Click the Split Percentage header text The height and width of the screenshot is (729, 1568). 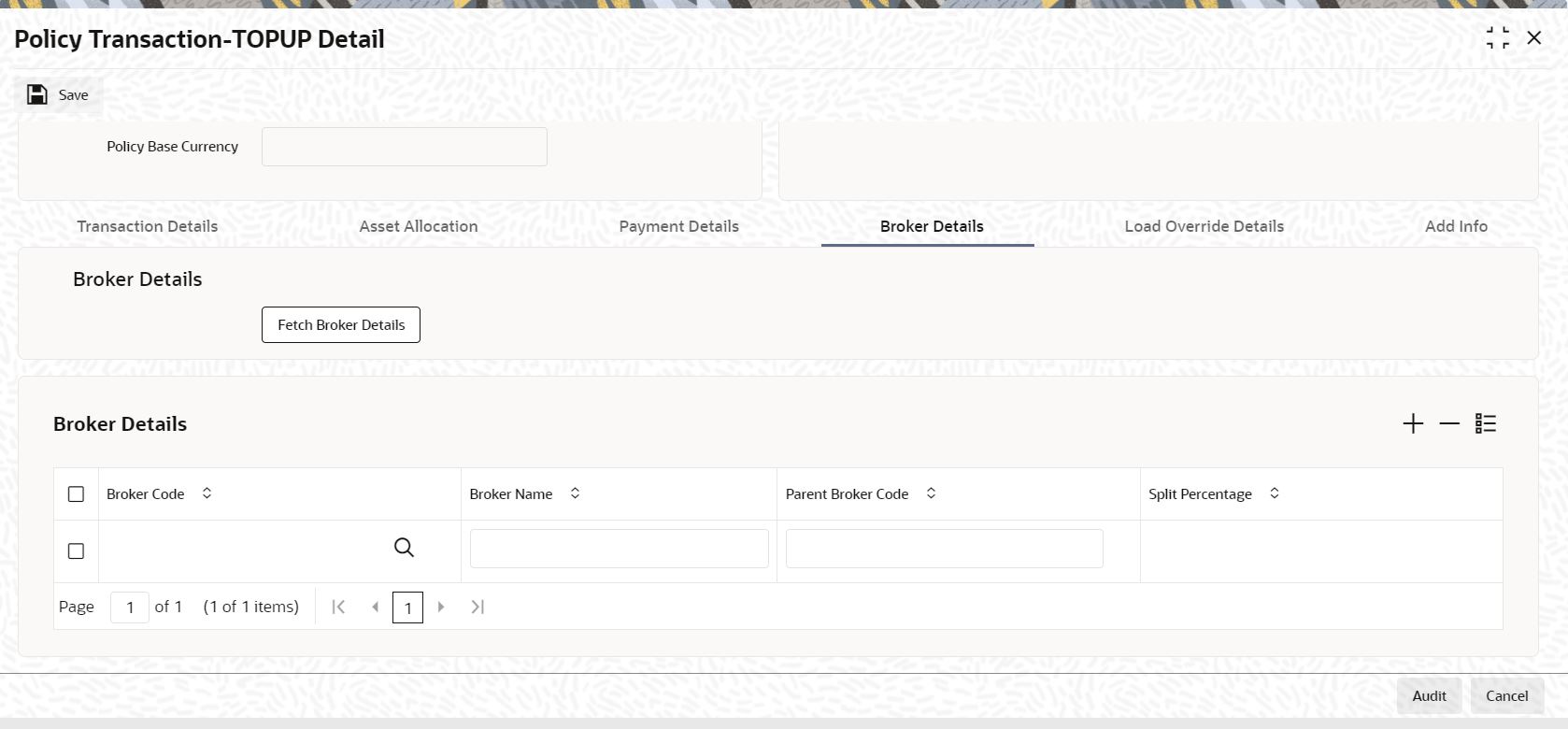(1200, 493)
